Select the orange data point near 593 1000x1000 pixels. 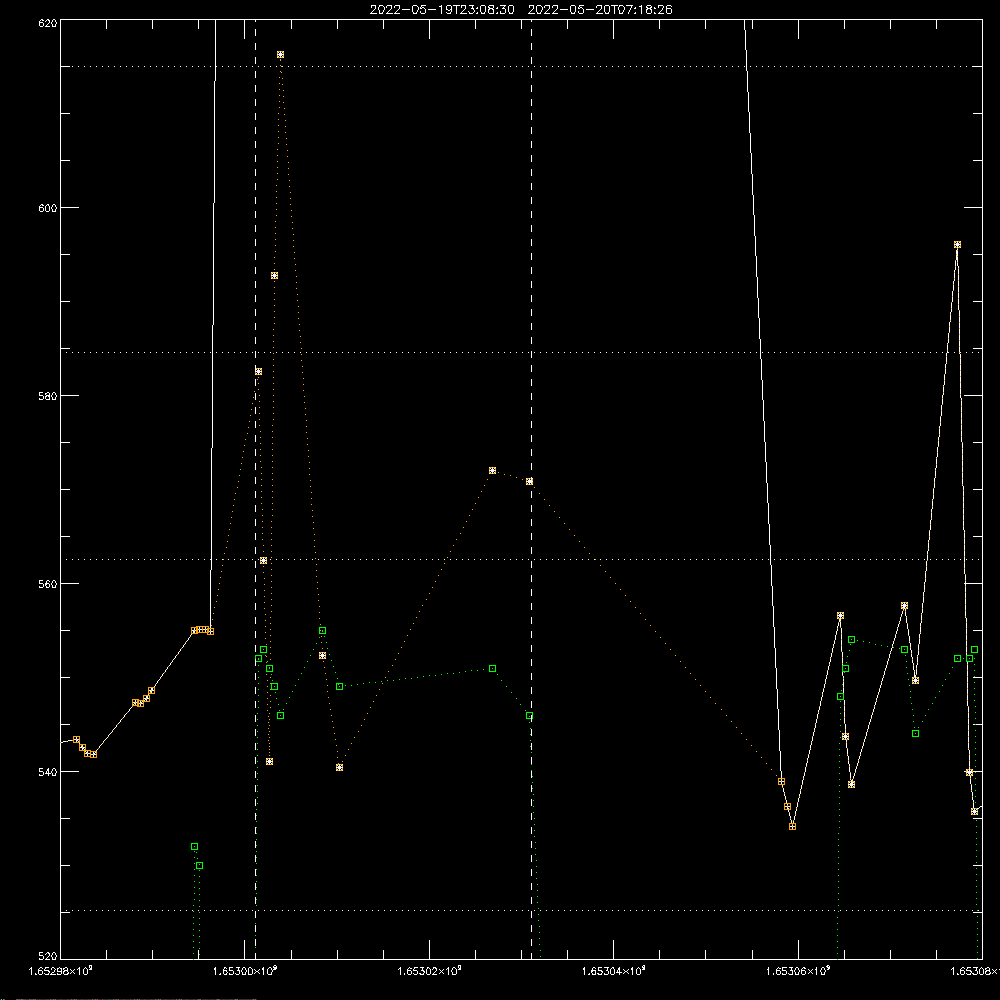274,276
